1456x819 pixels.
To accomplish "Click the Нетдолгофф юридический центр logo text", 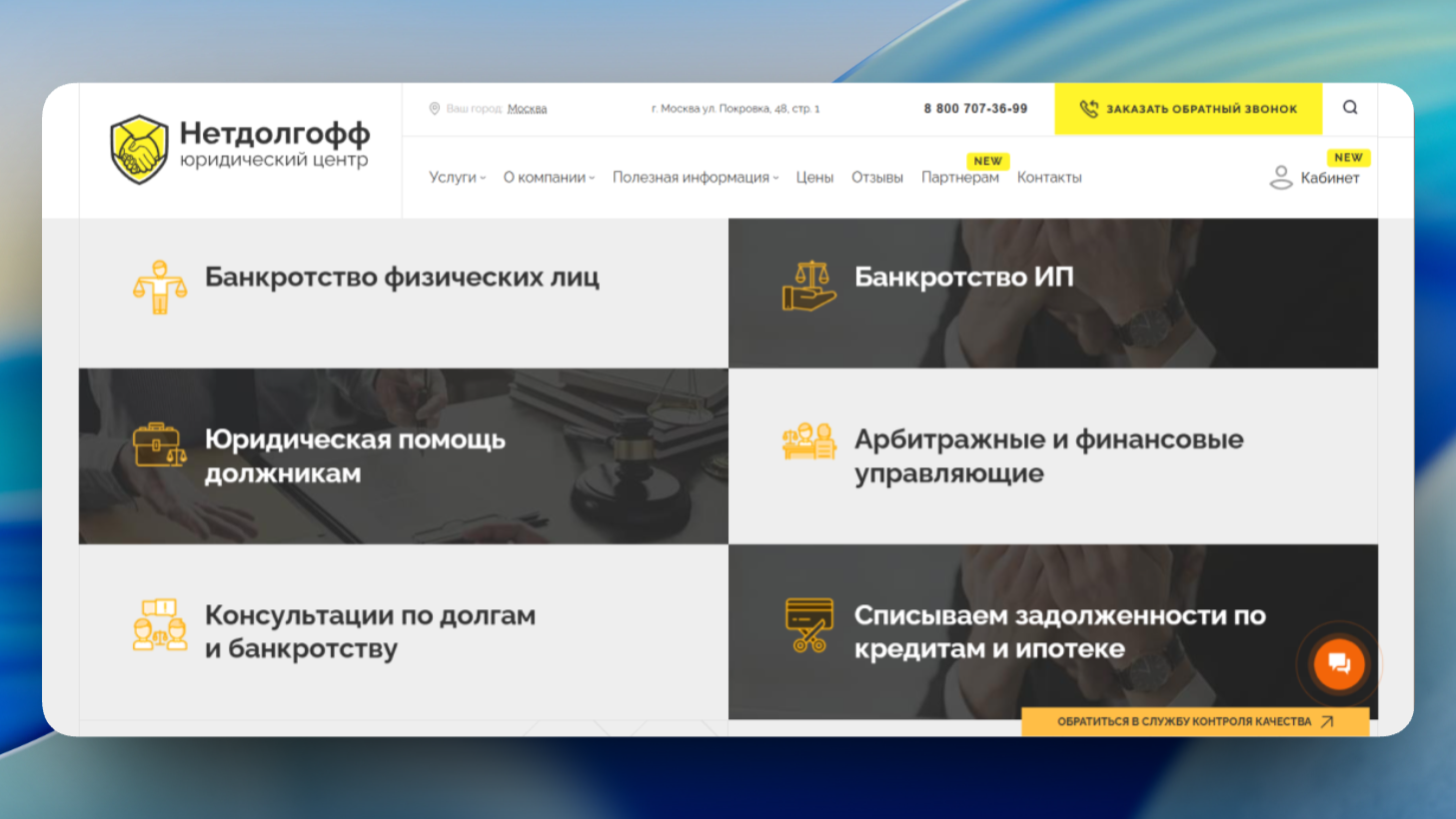I will [275, 145].
